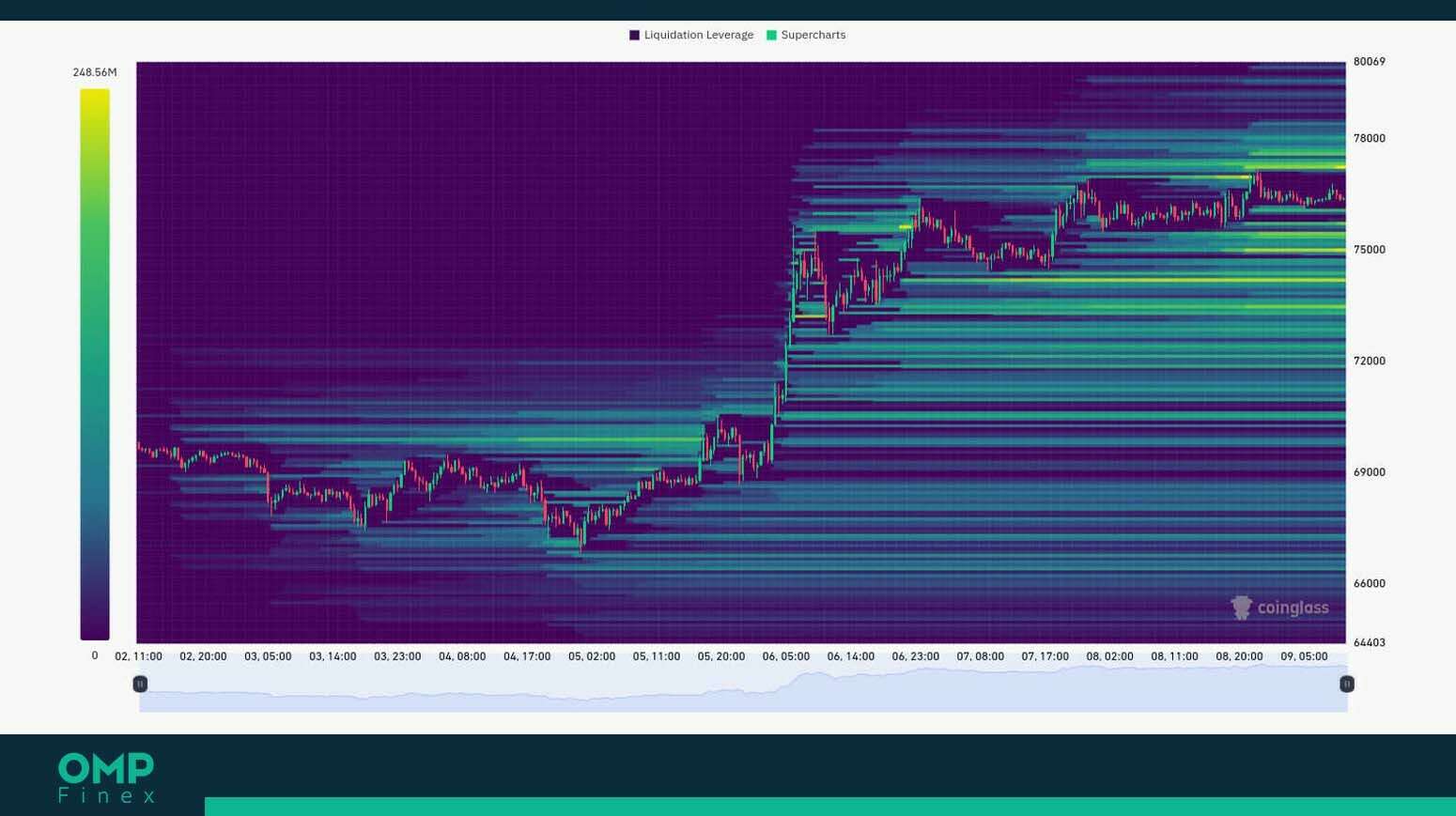Grab the left range slider handle

click(140, 684)
